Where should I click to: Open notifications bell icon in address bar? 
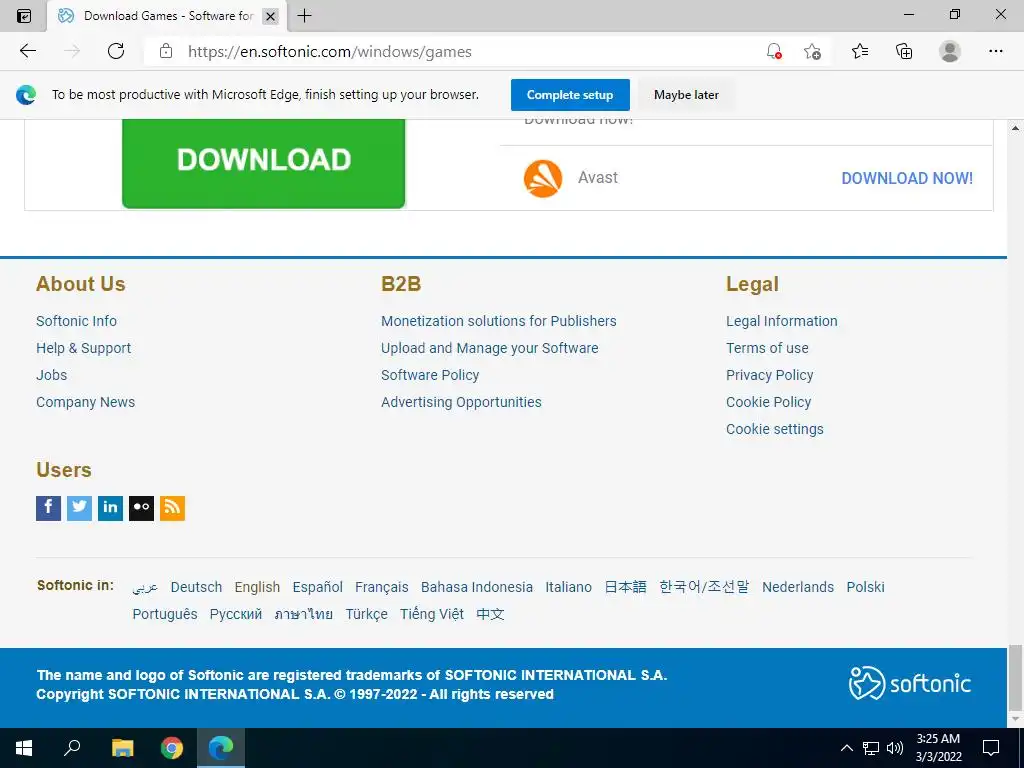tap(774, 51)
